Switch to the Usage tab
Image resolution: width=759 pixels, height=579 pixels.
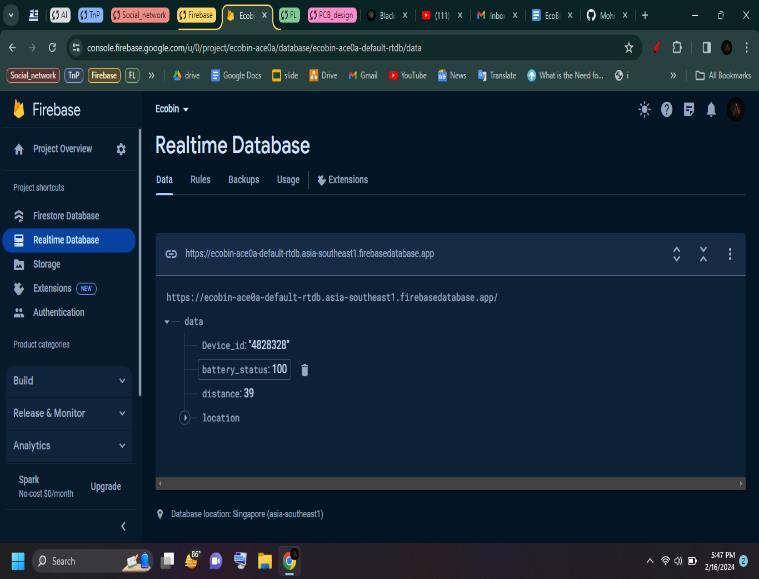coord(288,180)
